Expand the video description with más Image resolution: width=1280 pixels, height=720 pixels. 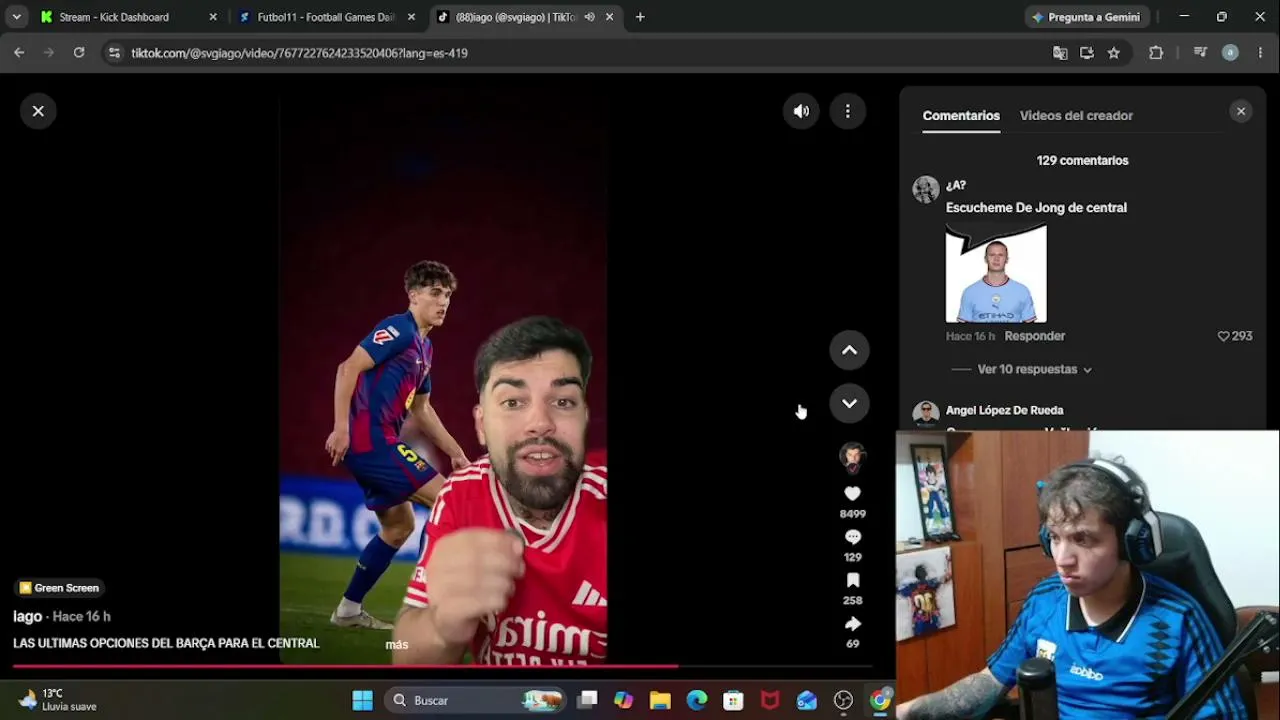click(397, 644)
